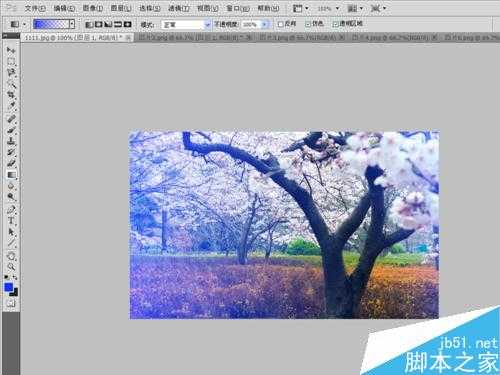Click the gradient preview bar in options
The height and width of the screenshot is (375, 500).
point(51,24)
